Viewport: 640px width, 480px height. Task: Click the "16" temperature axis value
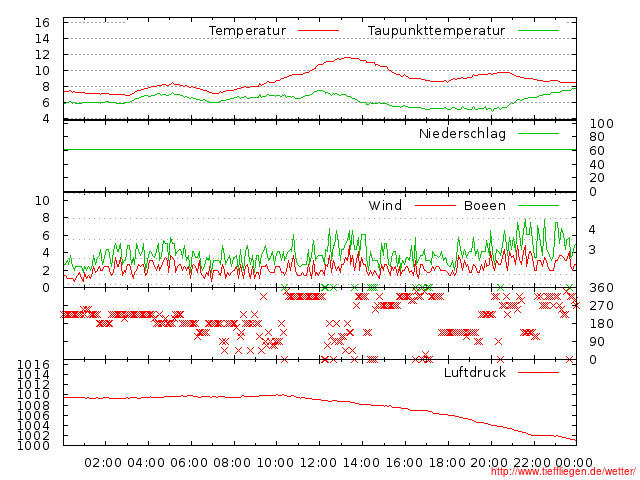[x=42, y=23]
